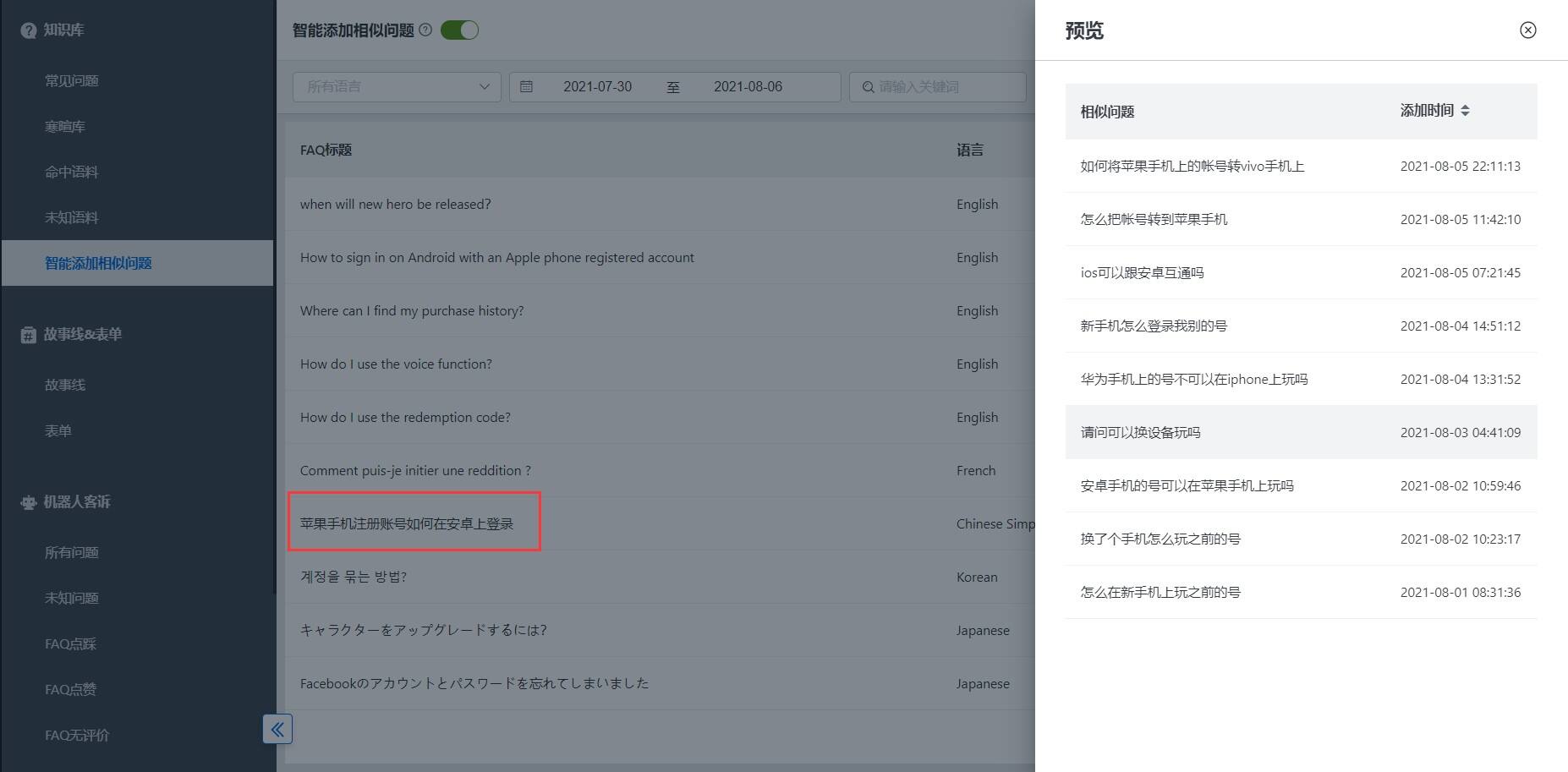Click timestamp 2021-08-05 22:11:13
The height and width of the screenshot is (772, 1568).
(1461, 167)
